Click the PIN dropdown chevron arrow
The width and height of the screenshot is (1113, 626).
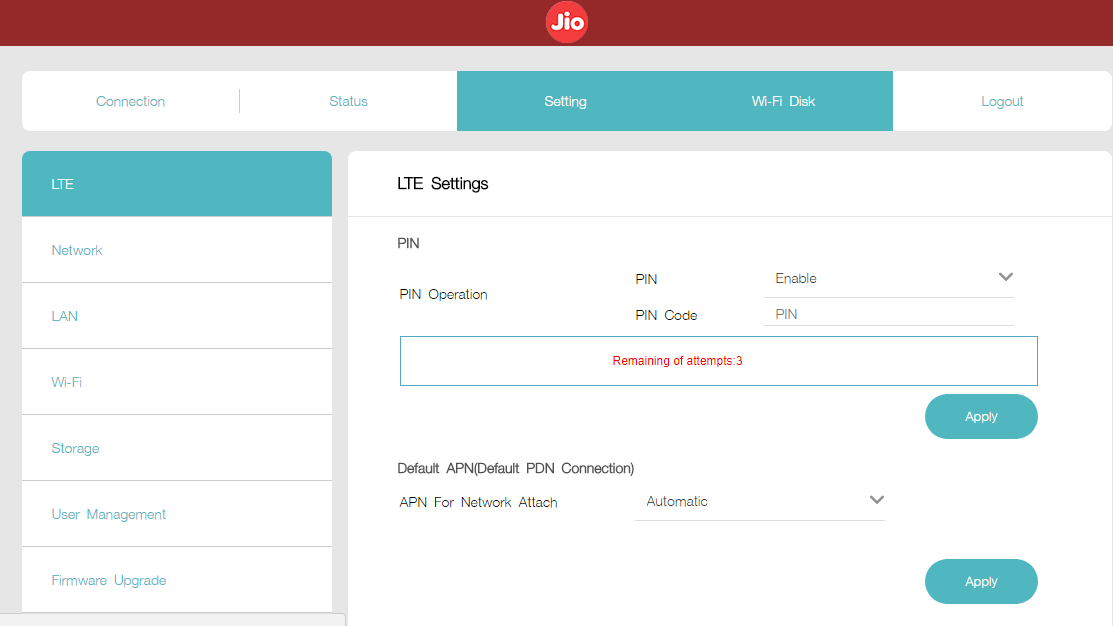(1006, 277)
